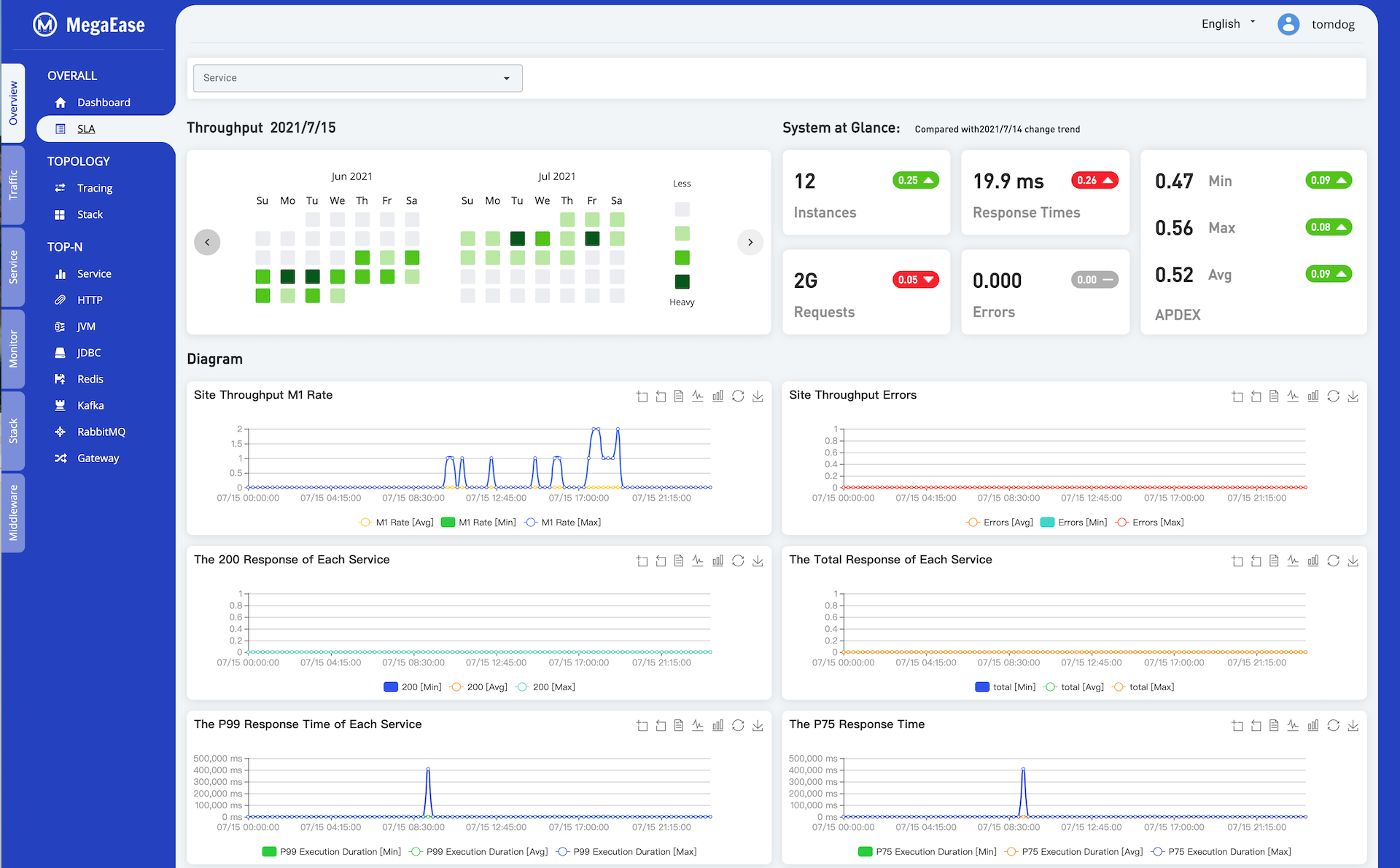
Task: Download The 200 Response chart image
Action: (x=758, y=561)
